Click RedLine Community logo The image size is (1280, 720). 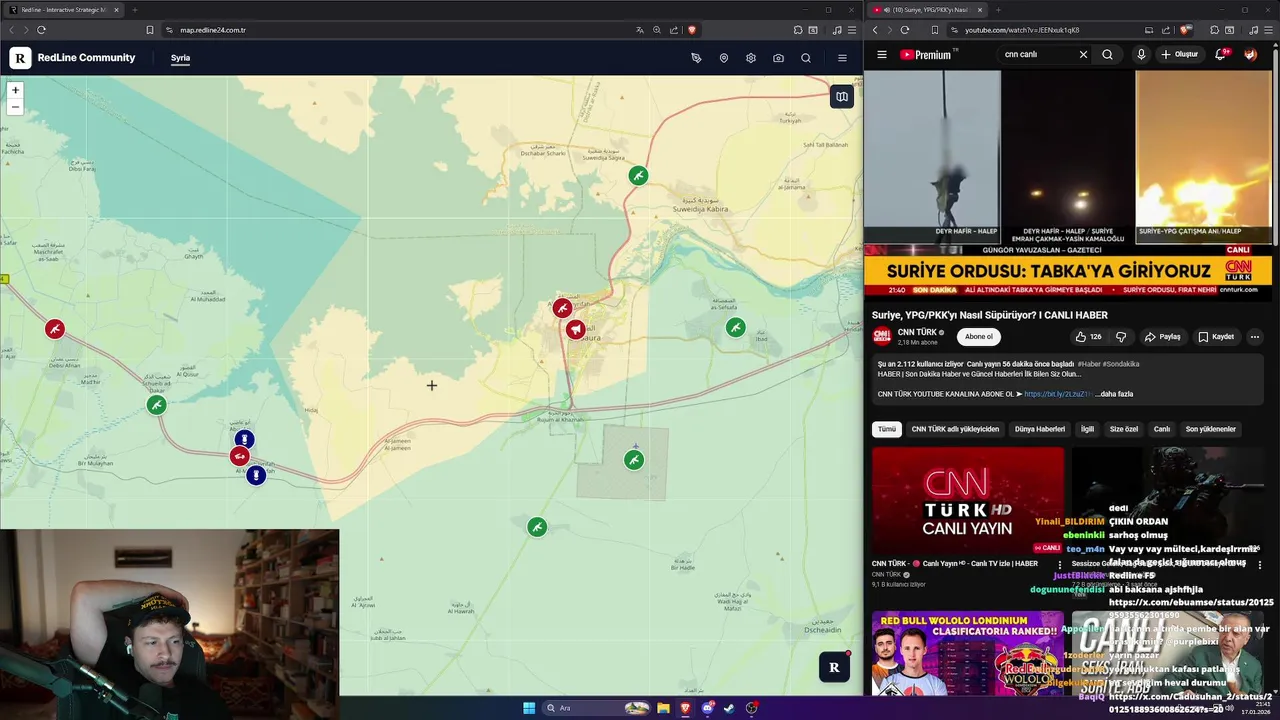(72, 58)
